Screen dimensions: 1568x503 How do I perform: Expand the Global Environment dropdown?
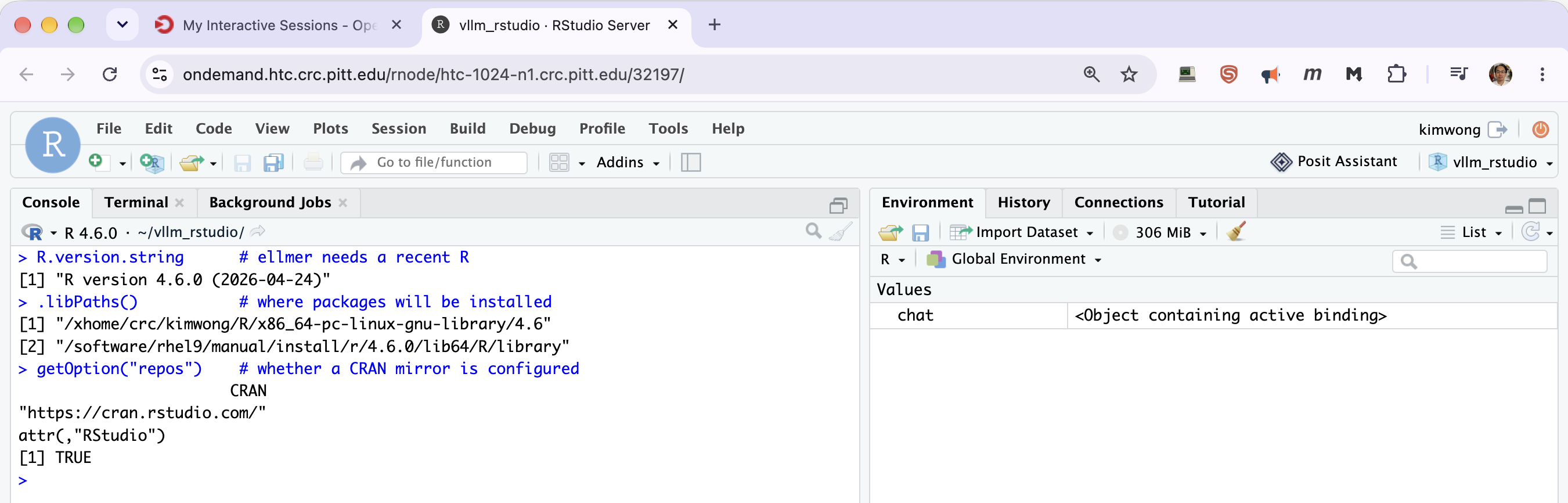1014,260
